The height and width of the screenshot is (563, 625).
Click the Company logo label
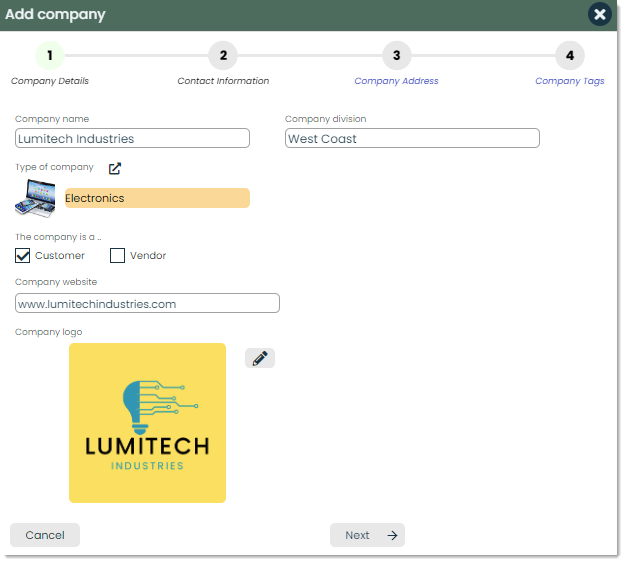[49, 332]
